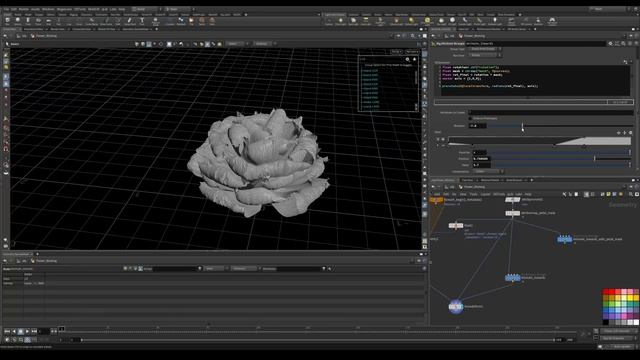Viewport: 640px width, 360px height.
Task: Open the File menu
Action: pyautogui.click(x=6, y=9)
